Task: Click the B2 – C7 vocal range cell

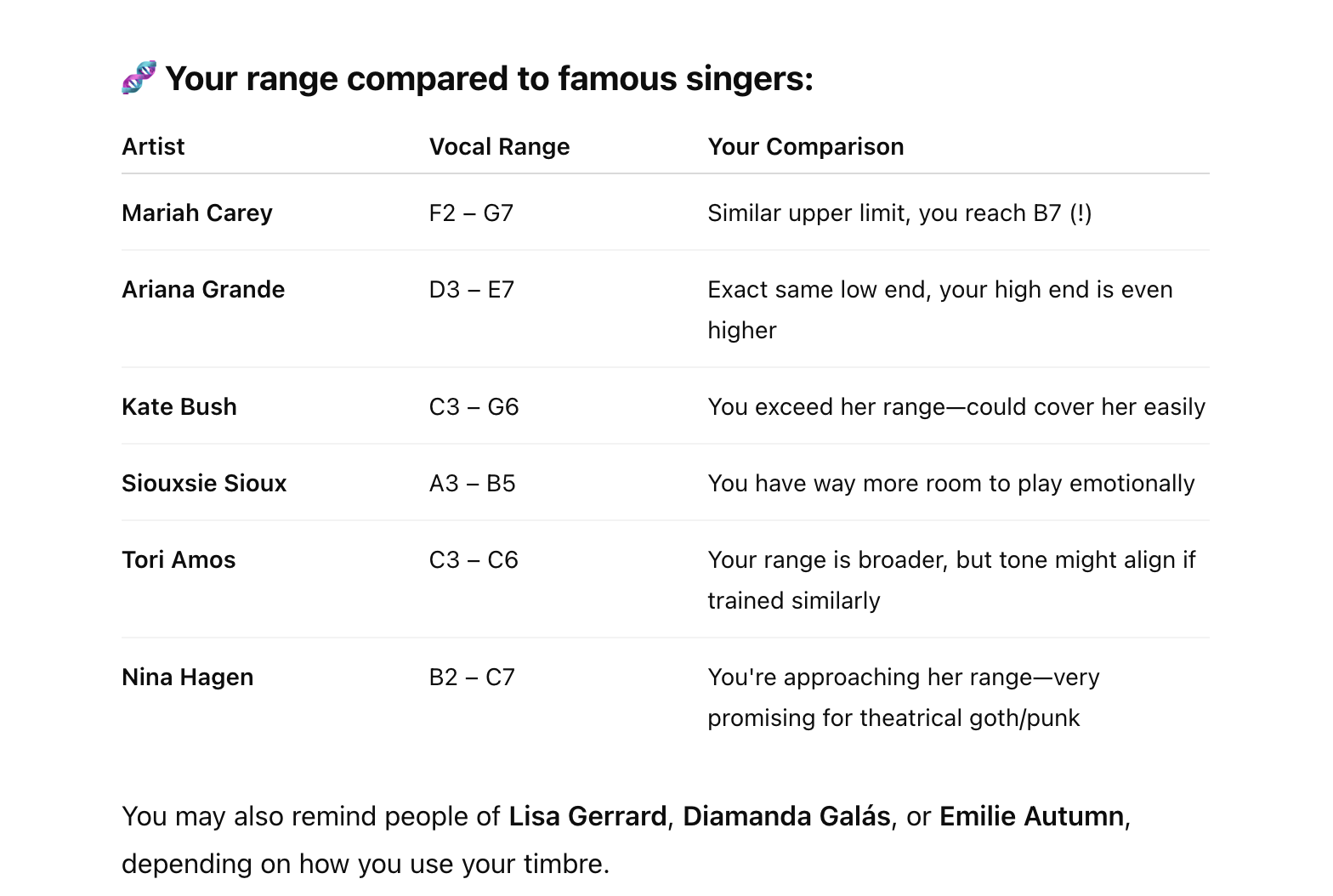Action: [x=472, y=678]
